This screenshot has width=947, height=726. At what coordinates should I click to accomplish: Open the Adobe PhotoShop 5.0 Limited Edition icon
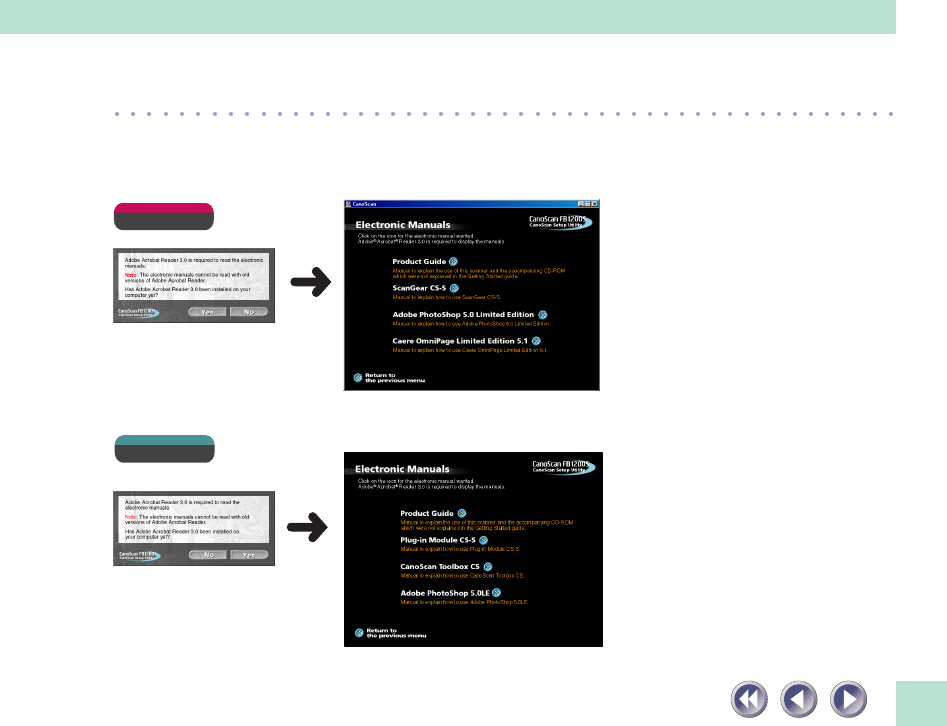tap(542, 315)
